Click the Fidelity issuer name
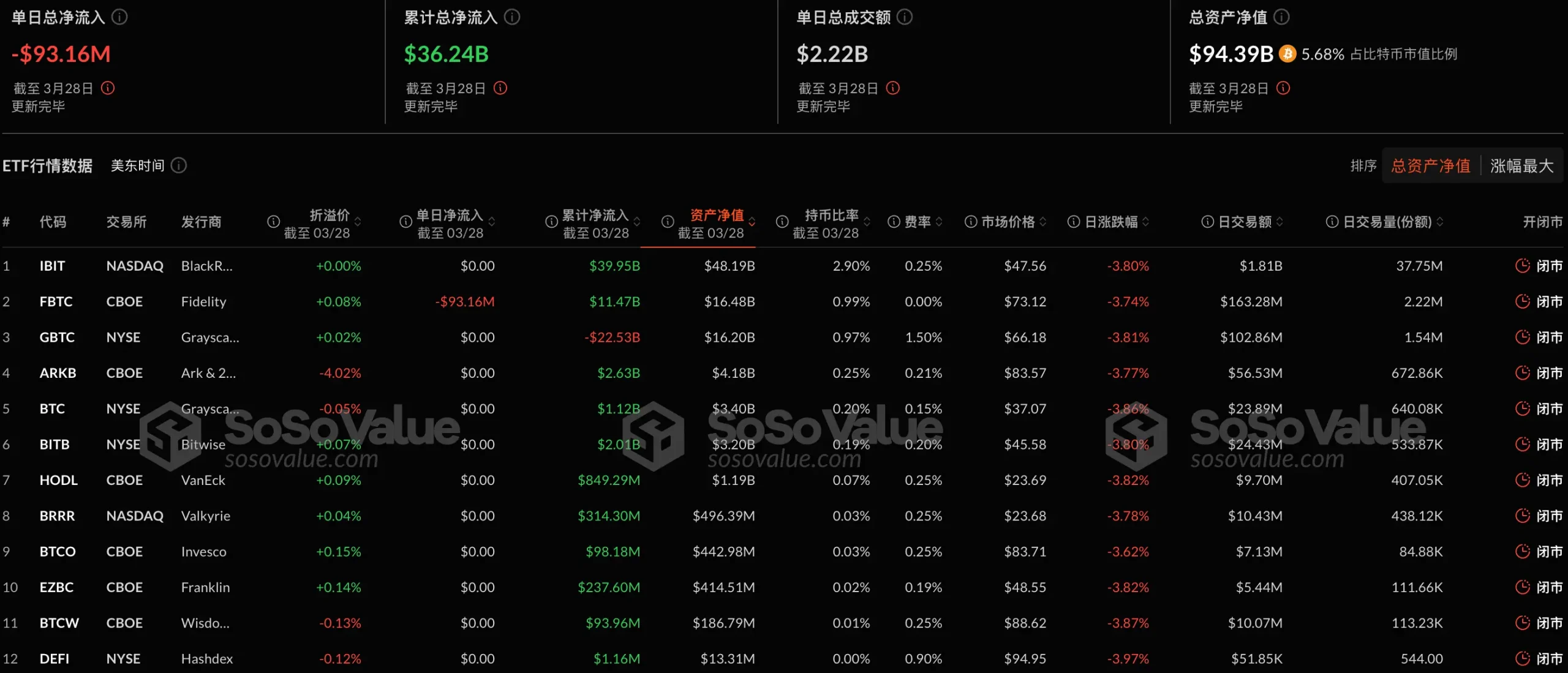The image size is (1568, 673). pos(204,301)
